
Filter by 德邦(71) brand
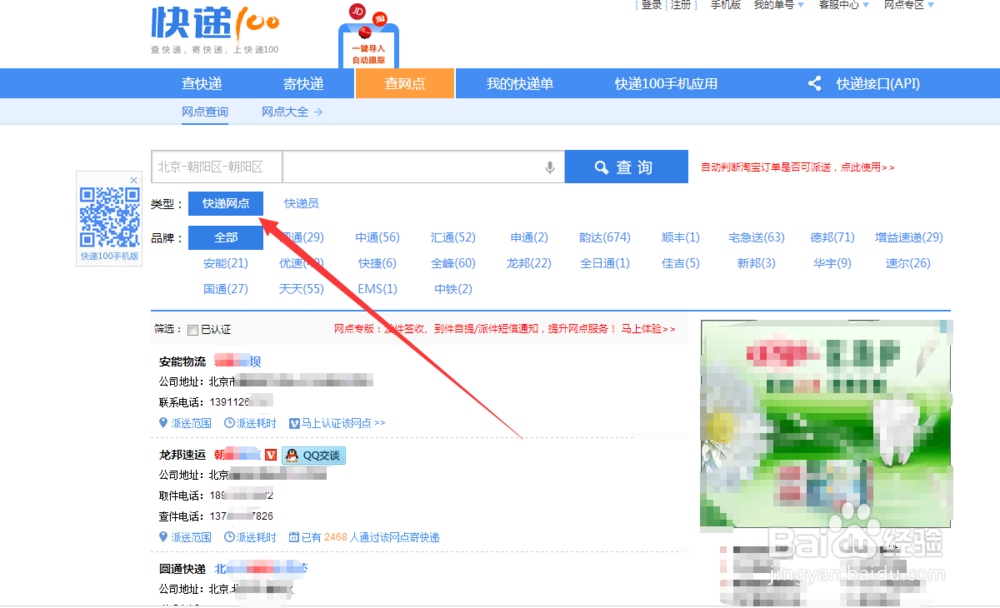coord(832,237)
